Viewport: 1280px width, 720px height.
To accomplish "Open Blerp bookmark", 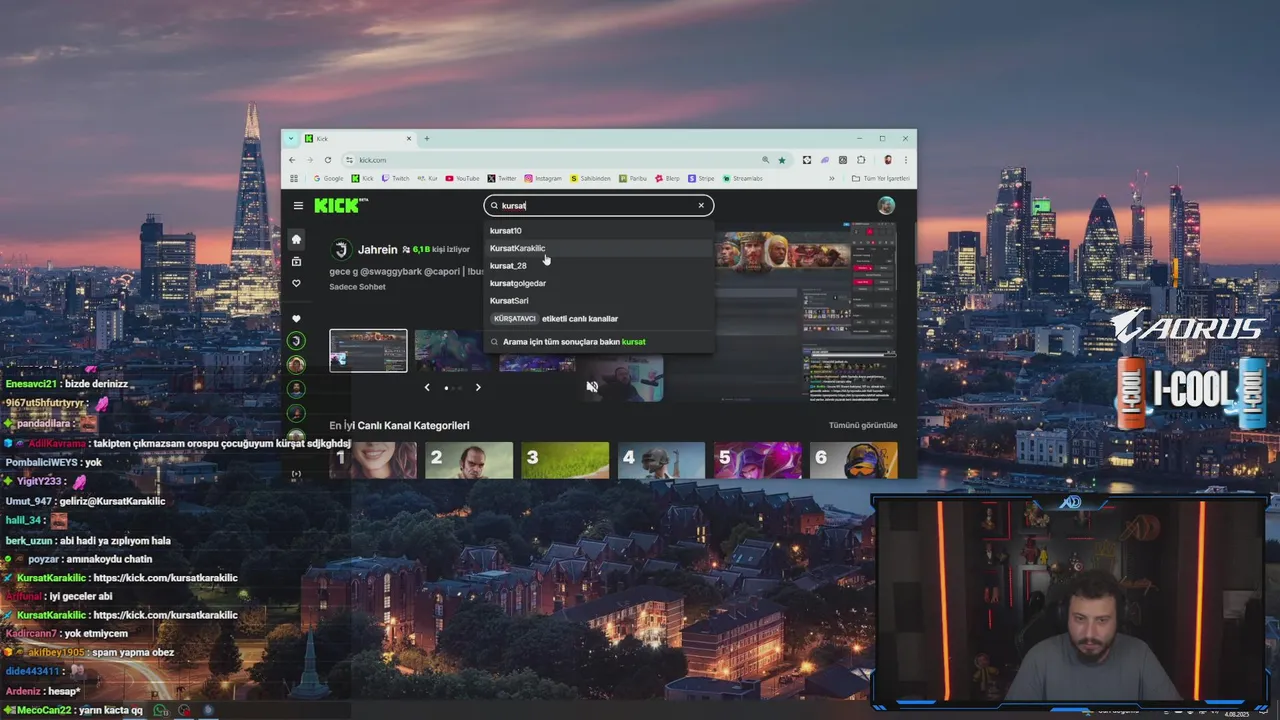I will (668, 178).
